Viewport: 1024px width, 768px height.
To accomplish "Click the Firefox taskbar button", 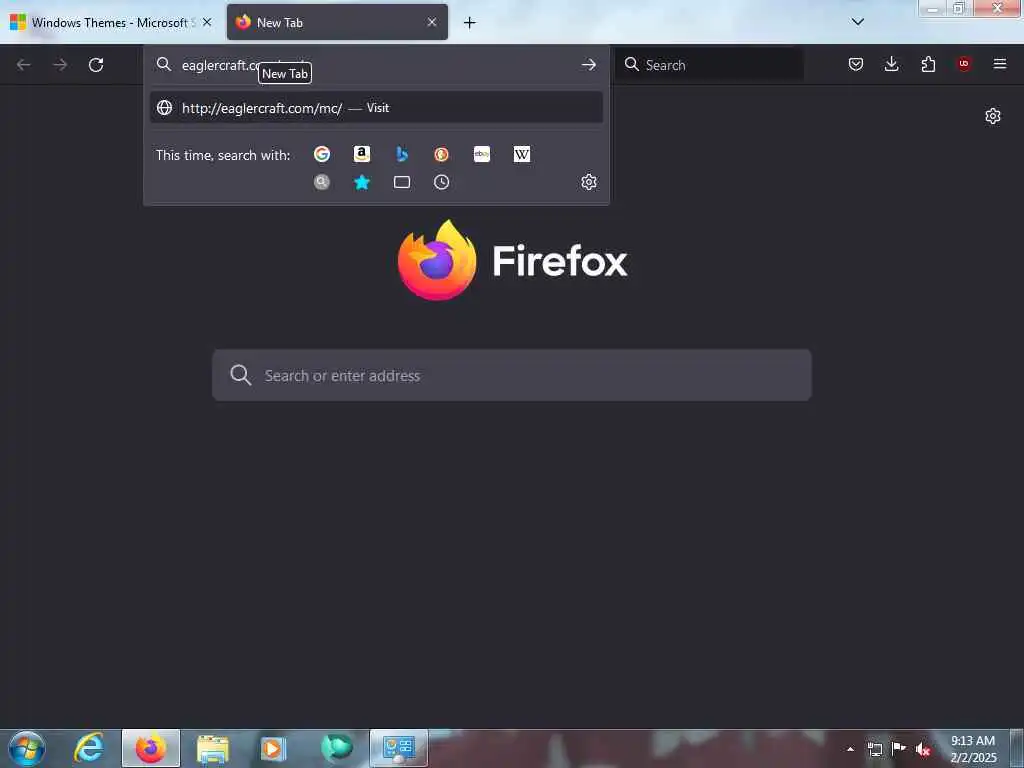I will coord(151,748).
